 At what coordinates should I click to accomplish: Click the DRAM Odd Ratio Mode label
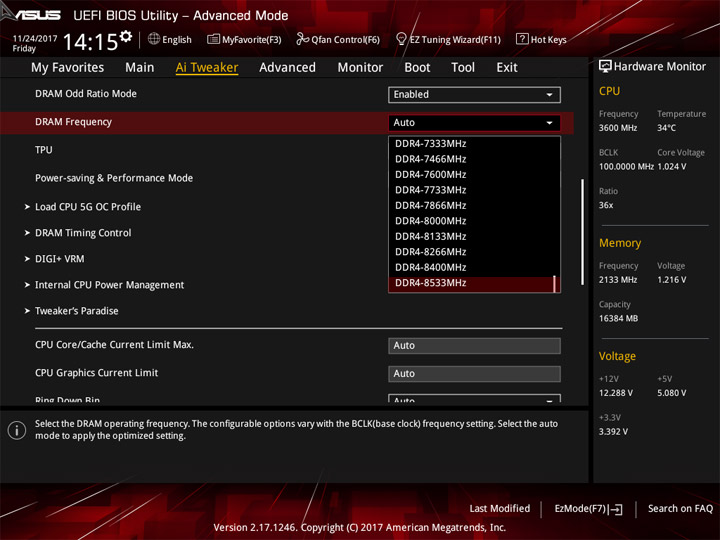(x=86, y=94)
